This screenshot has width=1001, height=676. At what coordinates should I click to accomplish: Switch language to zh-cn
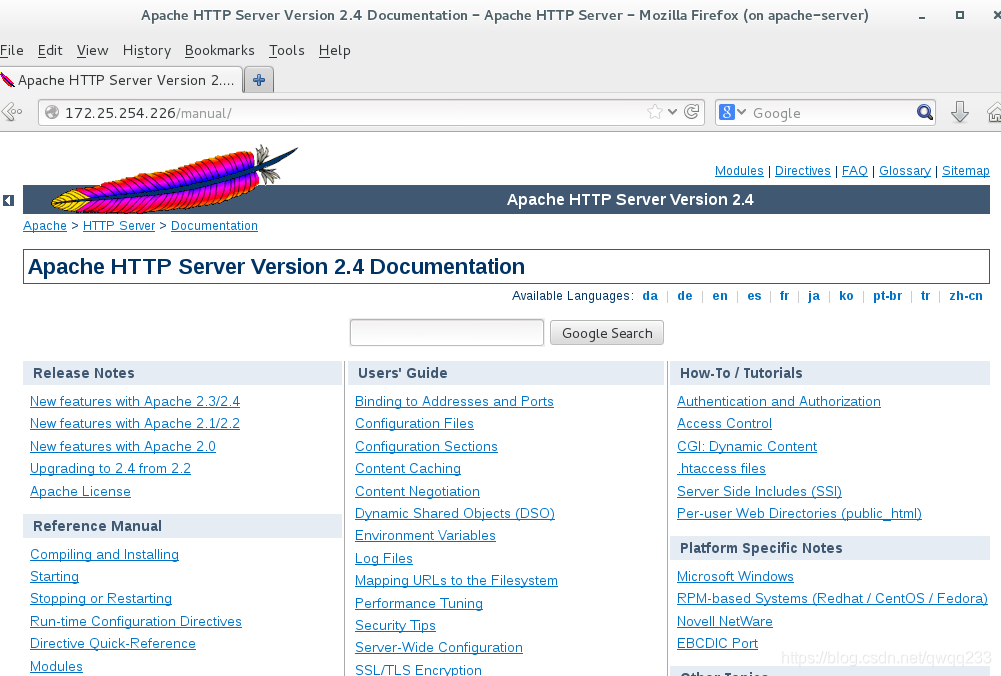(965, 296)
